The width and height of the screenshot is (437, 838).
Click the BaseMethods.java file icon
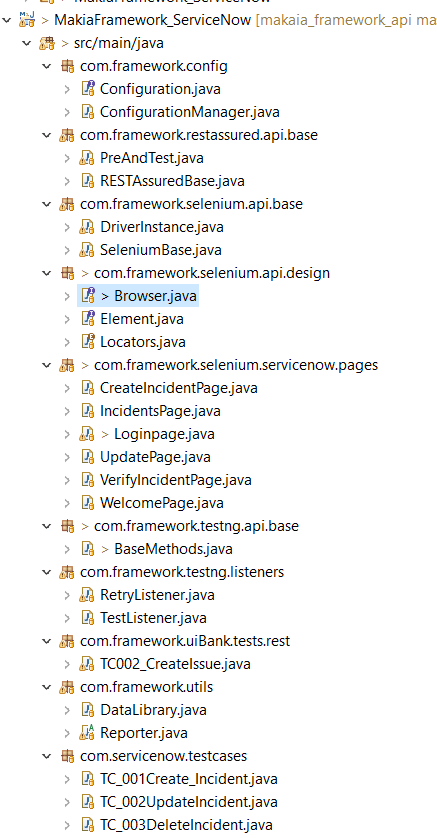pyautogui.click(x=87, y=548)
